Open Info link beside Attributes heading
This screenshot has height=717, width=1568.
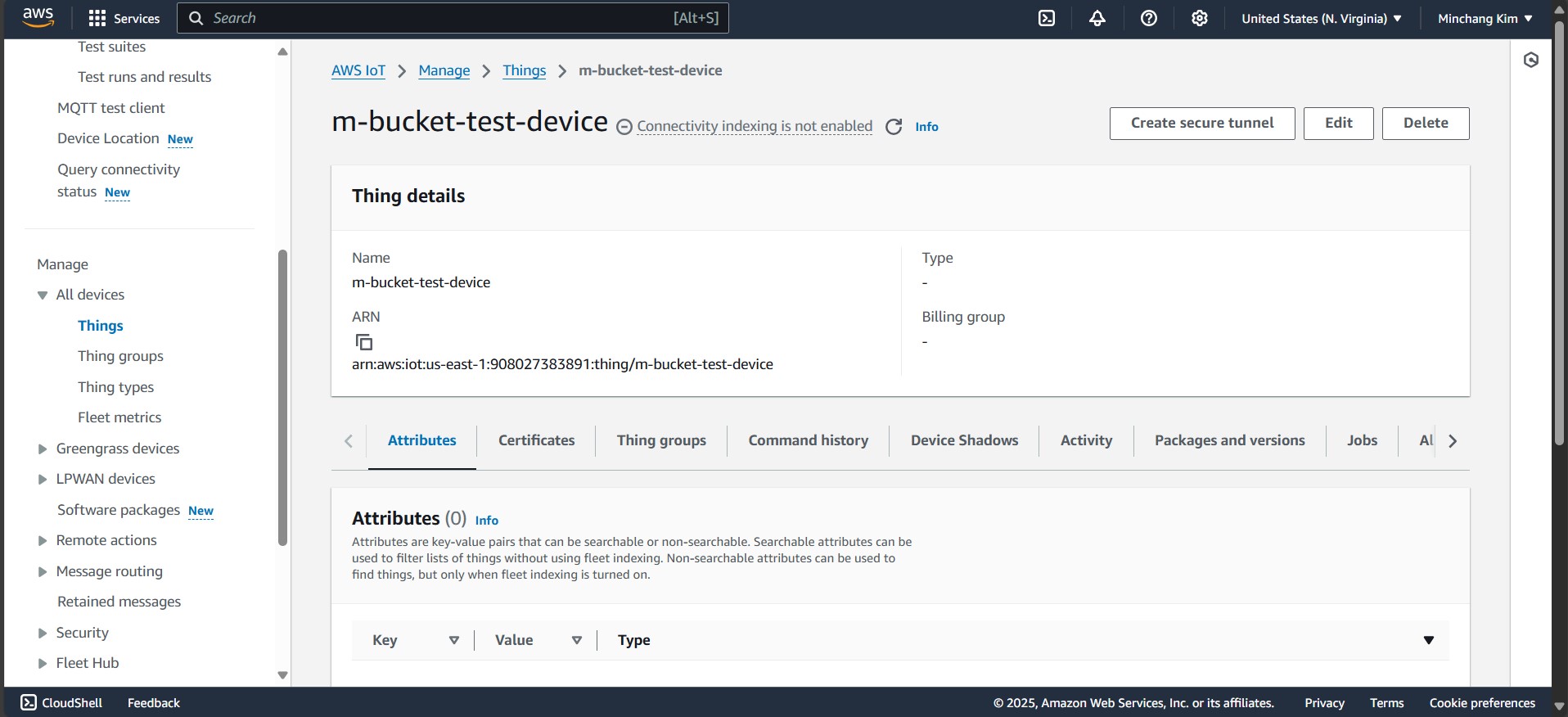point(487,521)
